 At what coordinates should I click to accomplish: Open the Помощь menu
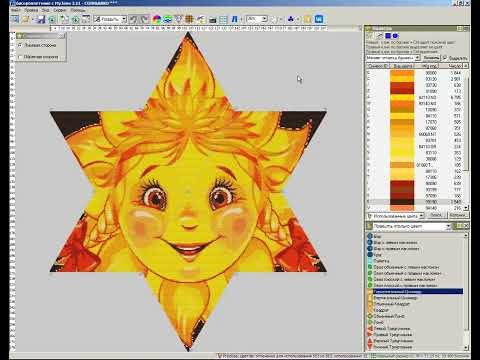pyautogui.click(x=78, y=10)
